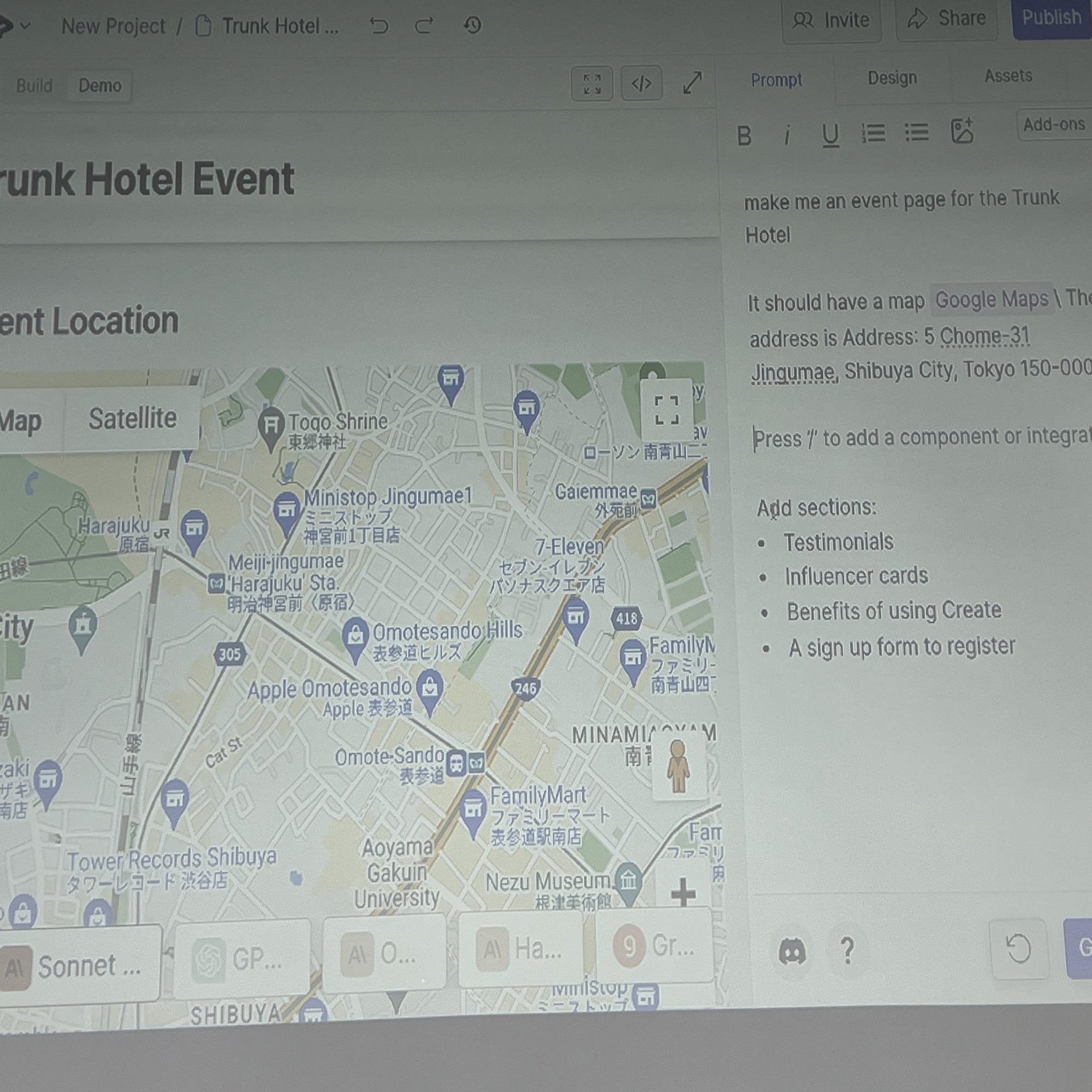Click 'Benefits of using Create' bullet
Screen dimensions: 1092x1092
click(x=894, y=611)
